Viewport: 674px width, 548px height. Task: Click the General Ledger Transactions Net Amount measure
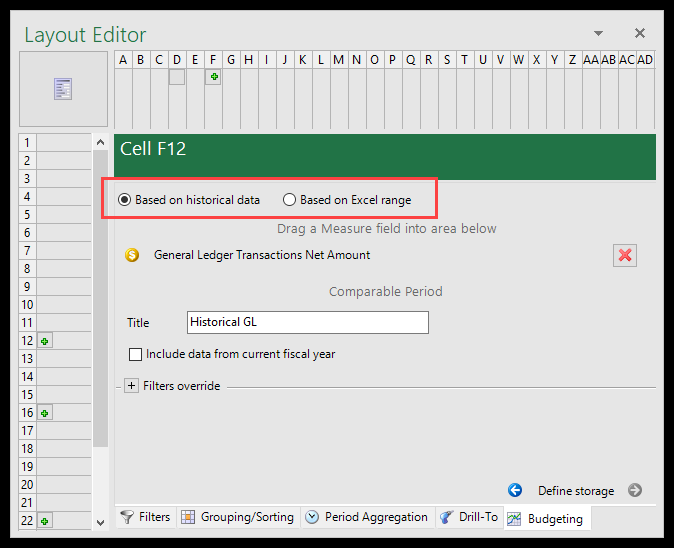point(262,255)
